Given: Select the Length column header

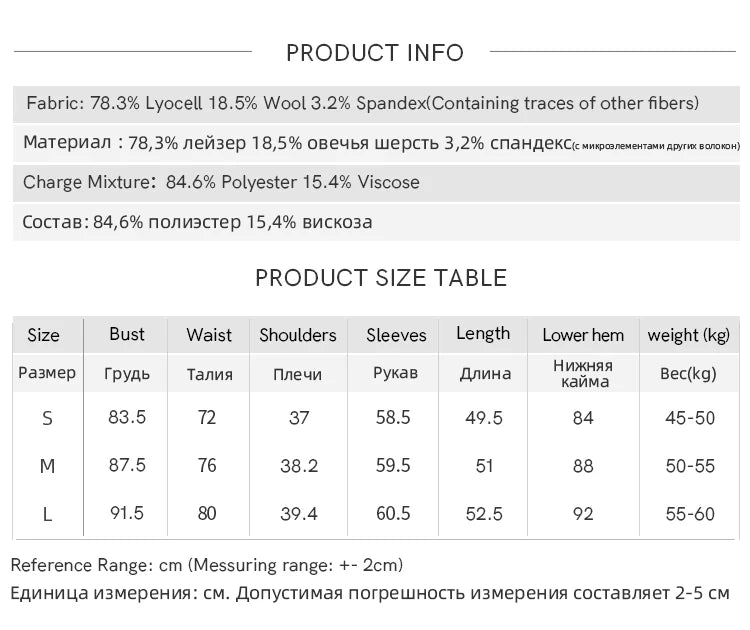Looking at the screenshot, I should pyautogui.click(x=483, y=334).
